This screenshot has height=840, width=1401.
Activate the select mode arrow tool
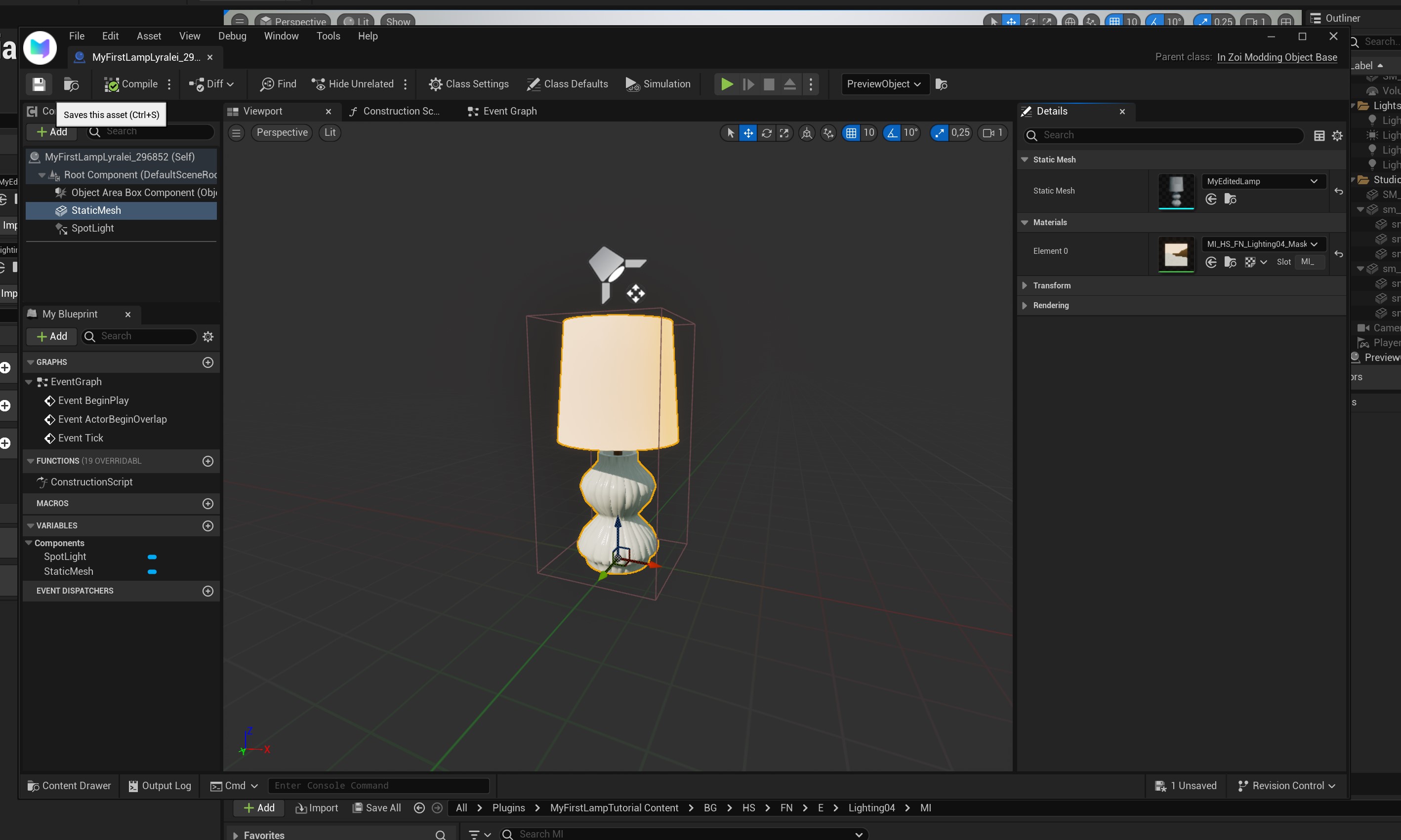pyautogui.click(x=730, y=133)
